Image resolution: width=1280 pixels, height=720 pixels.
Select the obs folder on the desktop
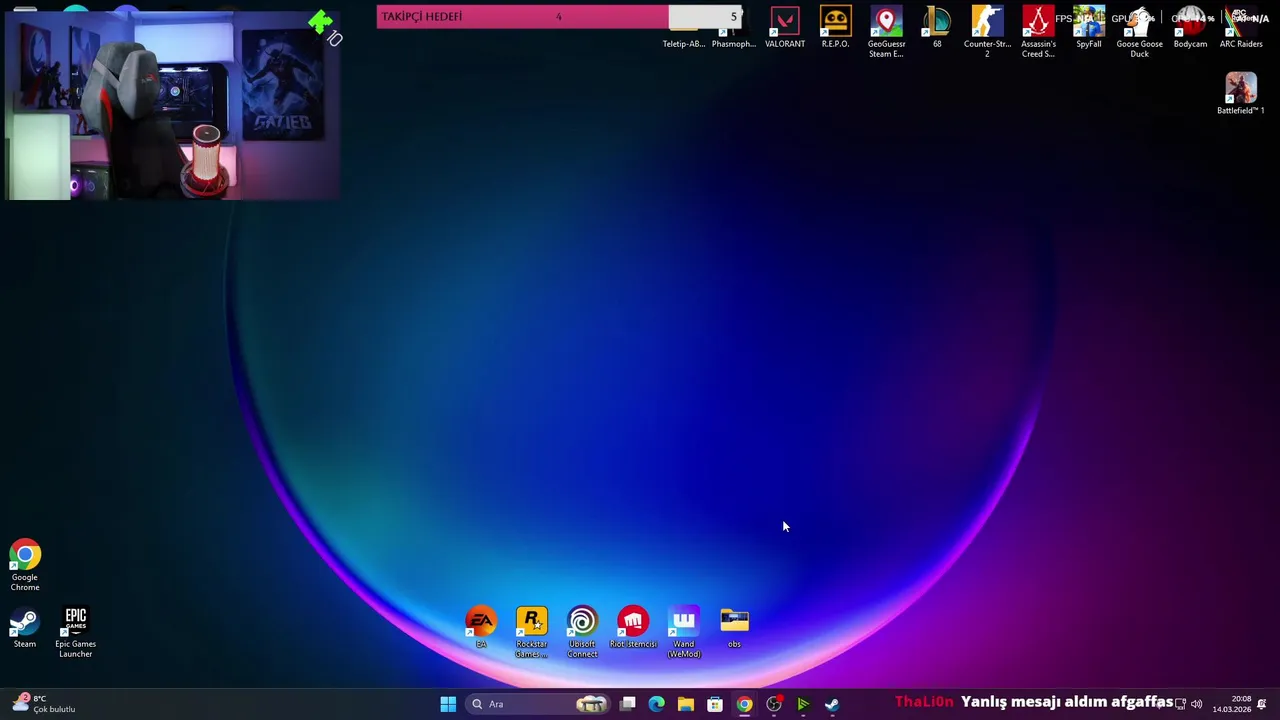[734, 628]
